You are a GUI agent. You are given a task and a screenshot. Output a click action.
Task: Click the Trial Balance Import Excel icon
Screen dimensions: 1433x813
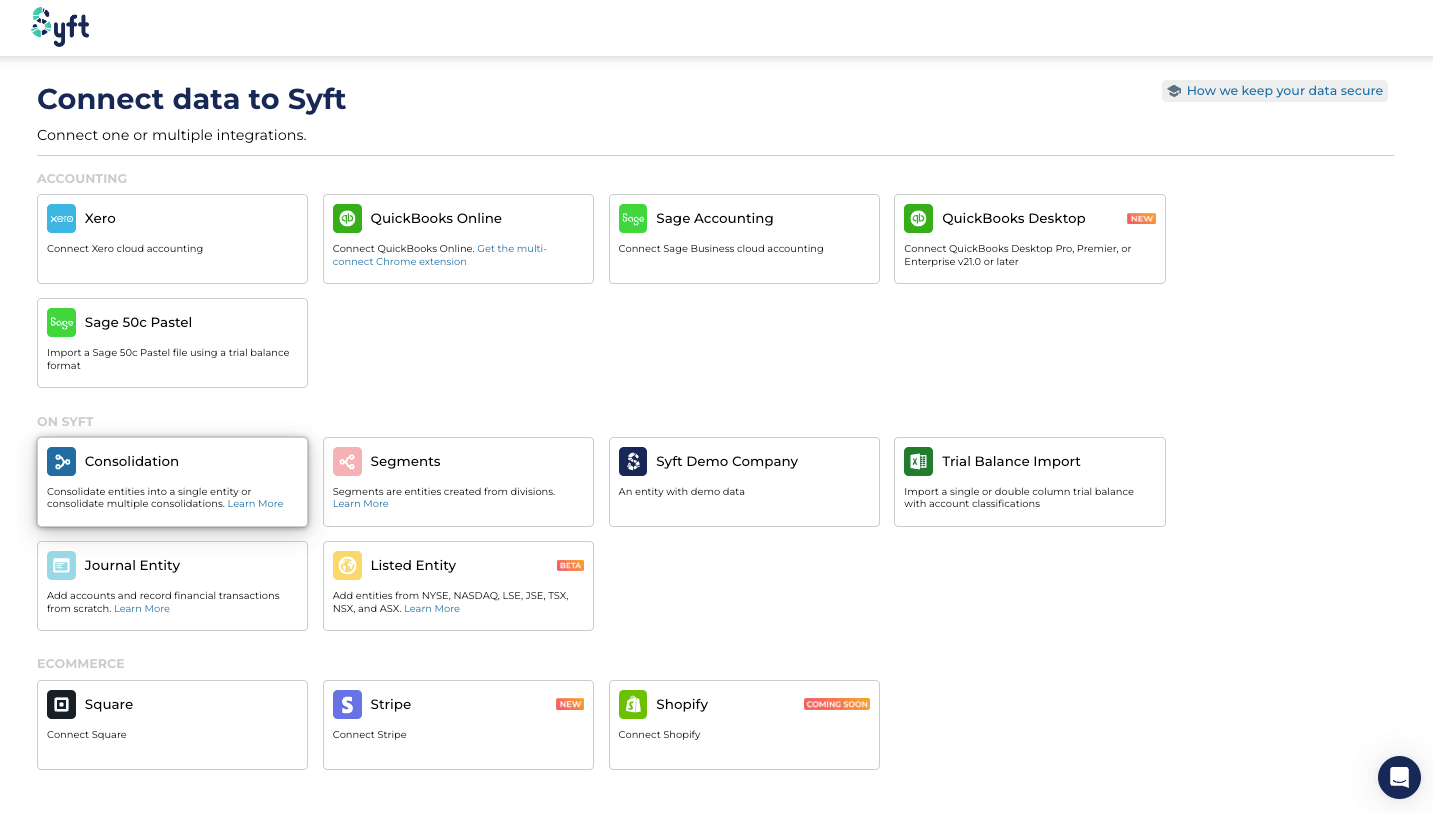click(918, 461)
